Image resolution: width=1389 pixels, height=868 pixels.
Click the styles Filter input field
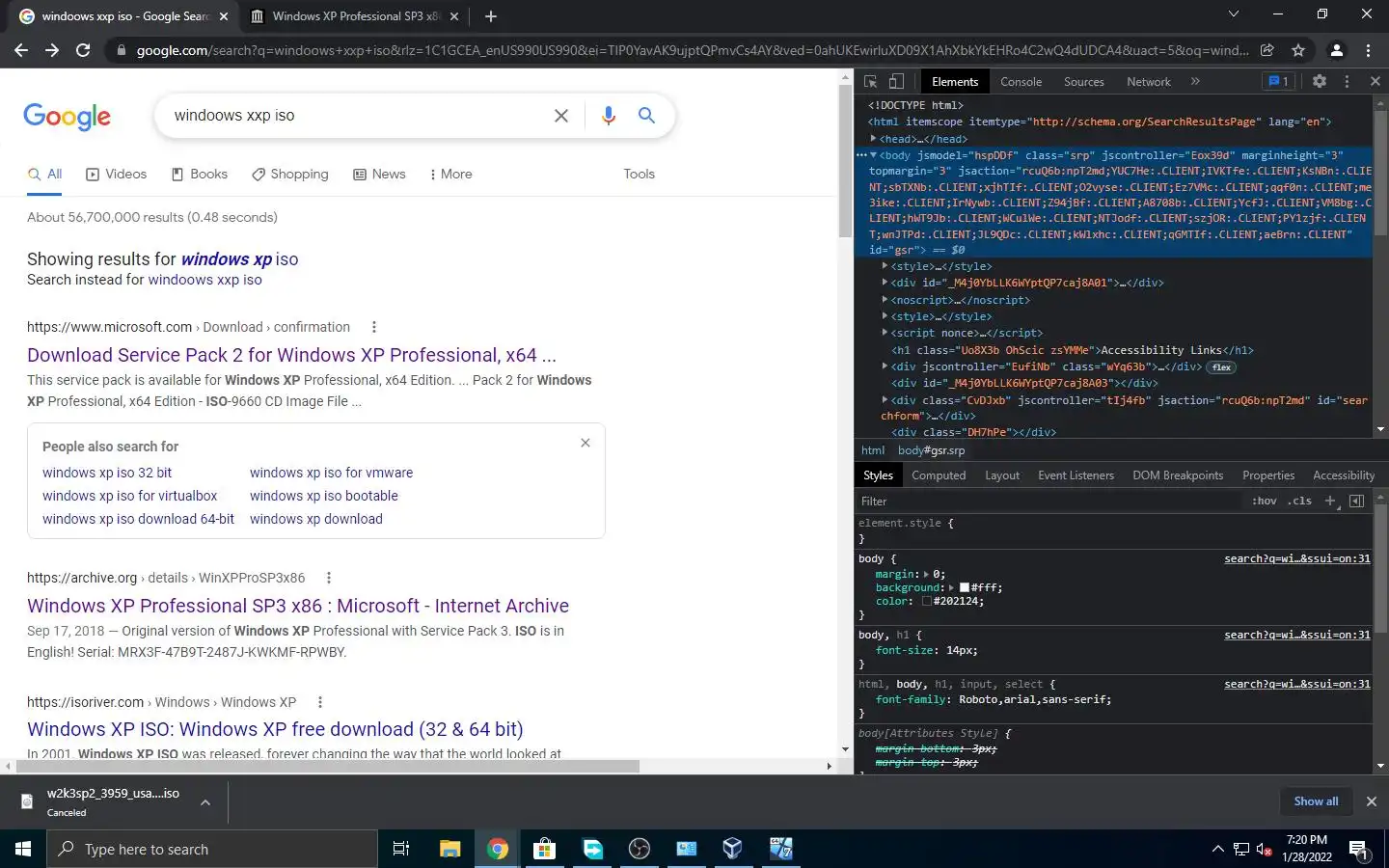tap(1049, 502)
